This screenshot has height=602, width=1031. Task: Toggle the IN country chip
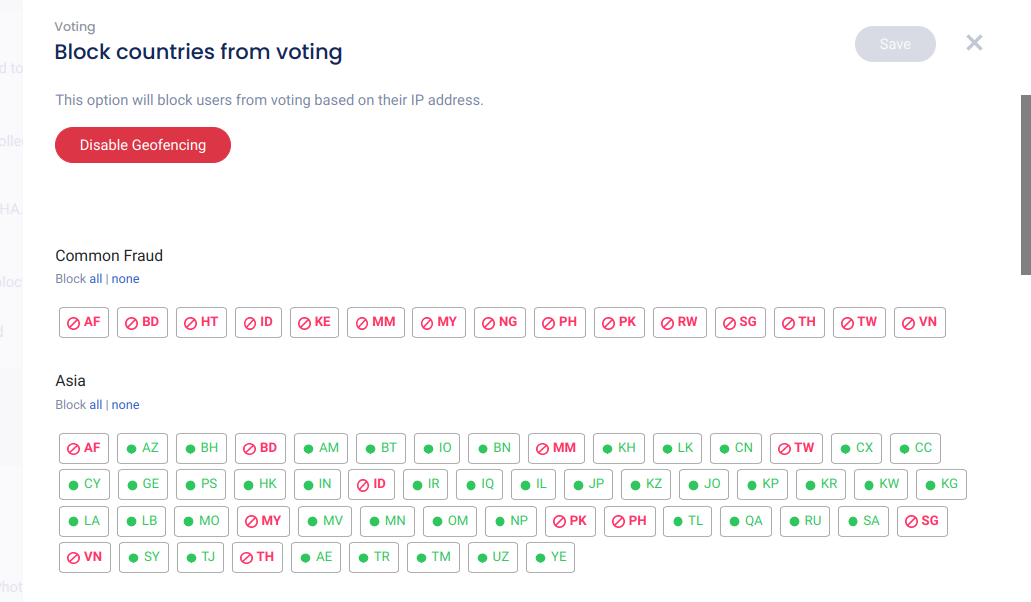pos(317,484)
